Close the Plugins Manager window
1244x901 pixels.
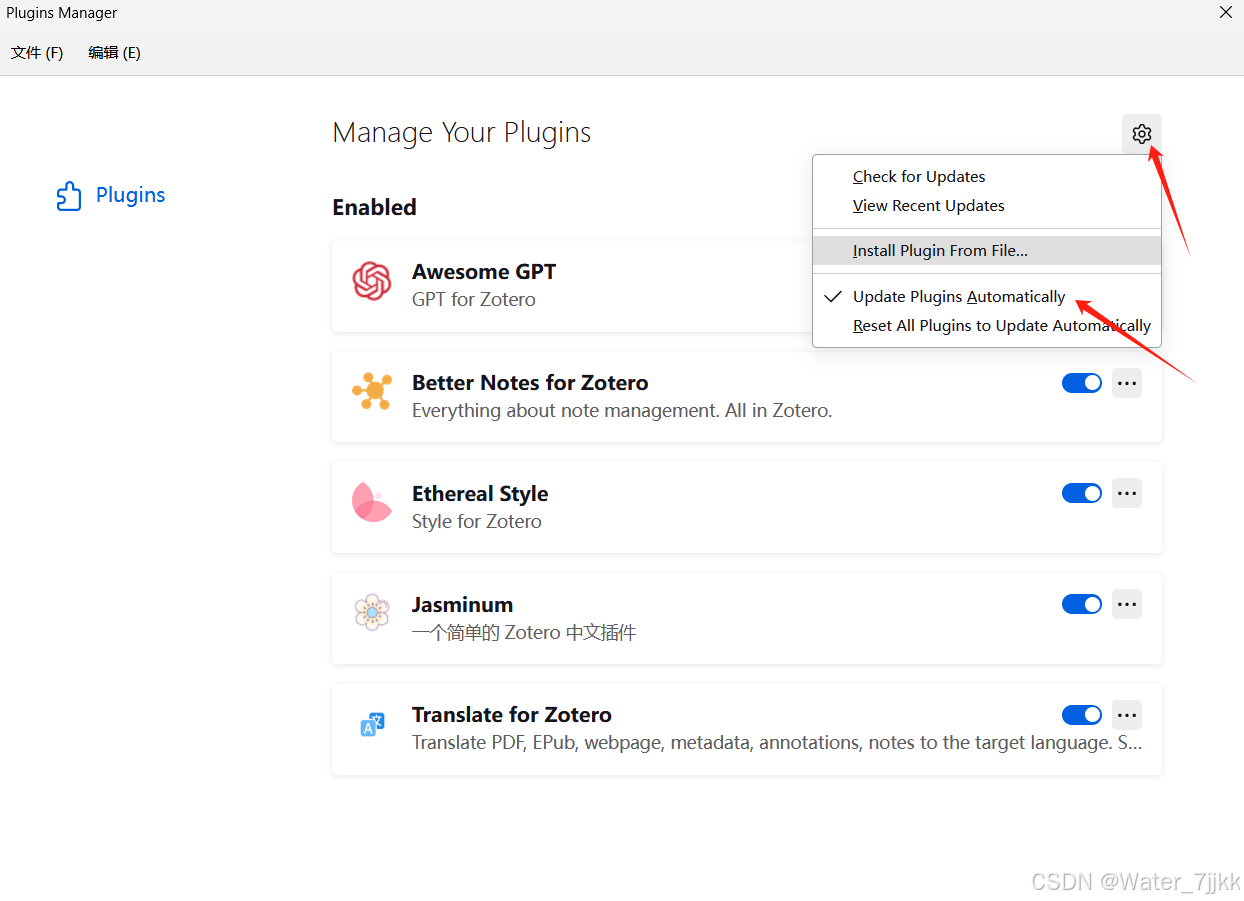pos(1225,13)
